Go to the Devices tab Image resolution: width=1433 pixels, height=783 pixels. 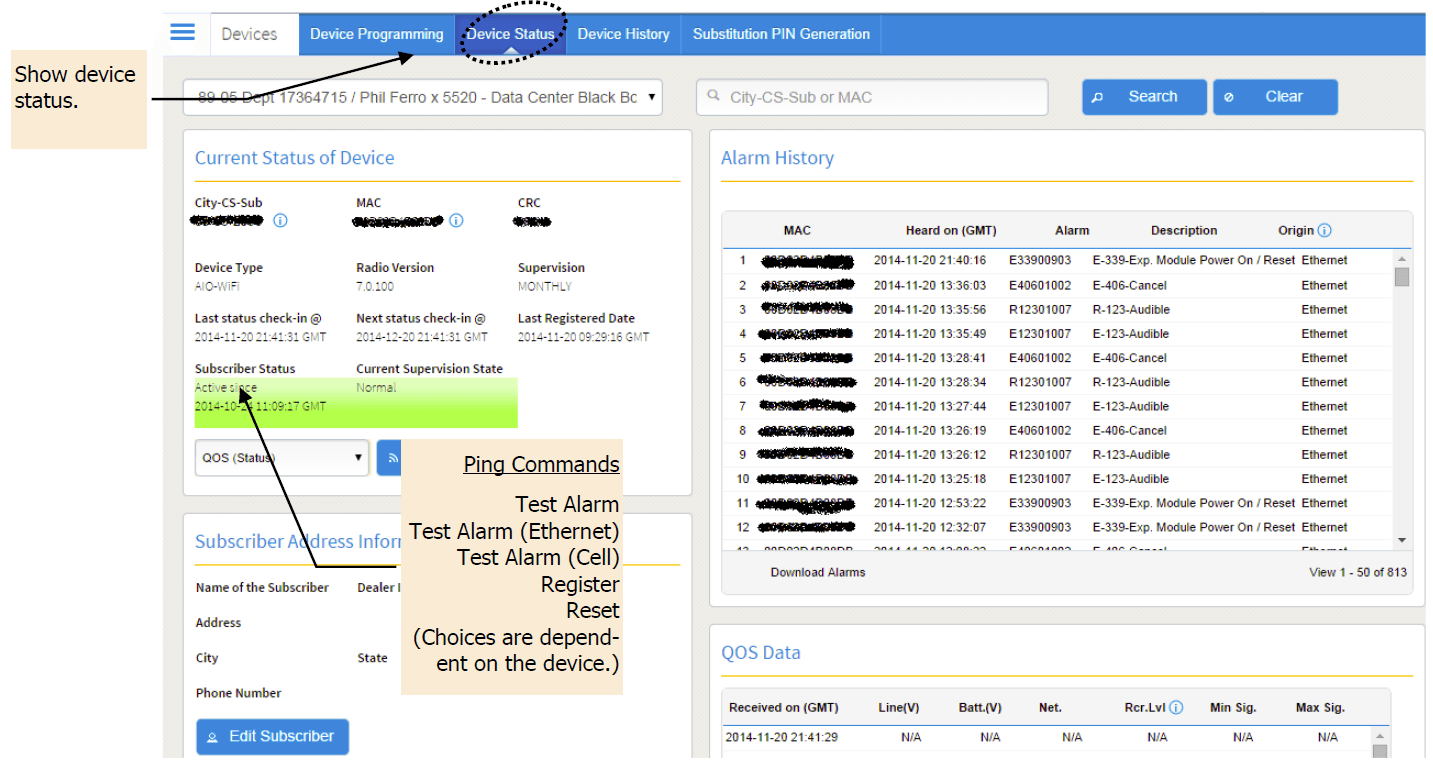(x=249, y=34)
